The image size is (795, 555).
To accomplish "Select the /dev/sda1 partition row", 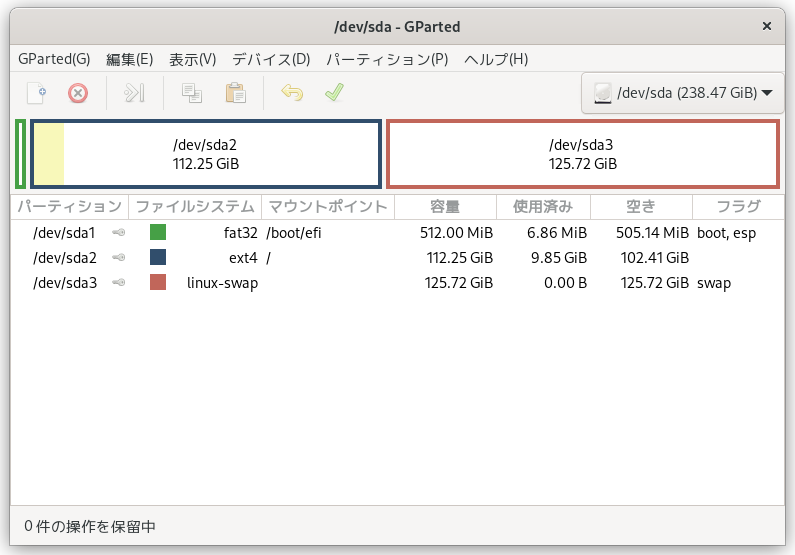I will coord(398,233).
